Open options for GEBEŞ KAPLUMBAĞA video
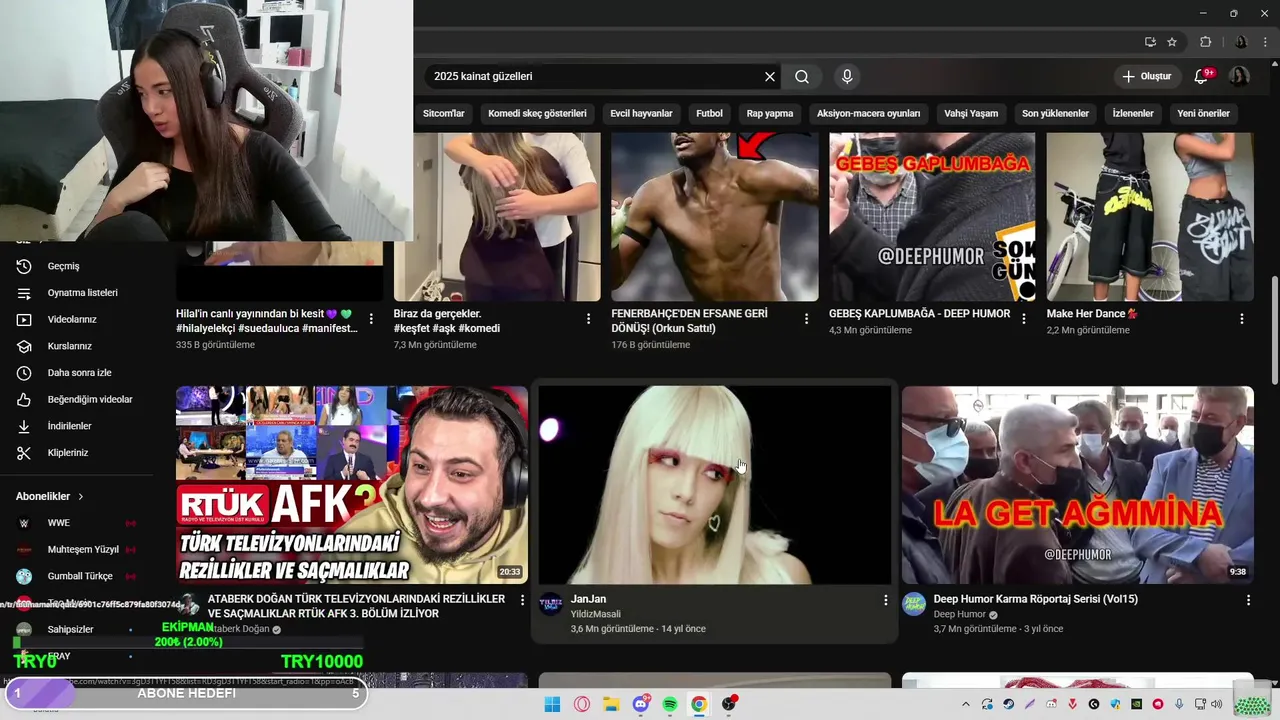This screenshot has height=720, width=1280. [x=1023, y=319]
